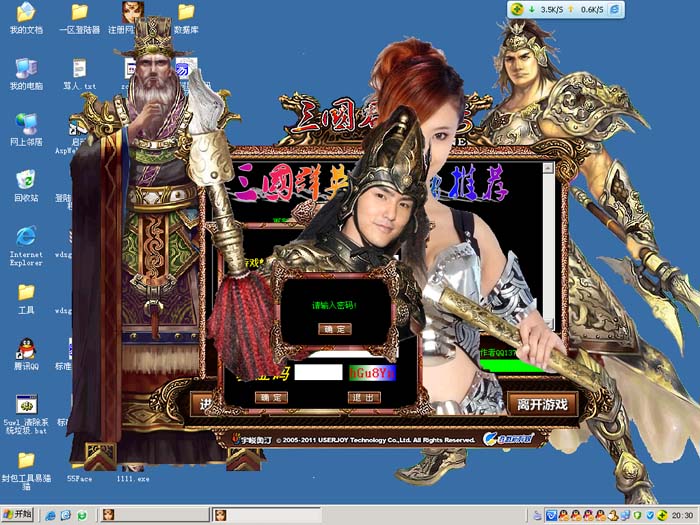Click the hGu8Y captcha image
The image size is (700, 525).
(372, 372)
